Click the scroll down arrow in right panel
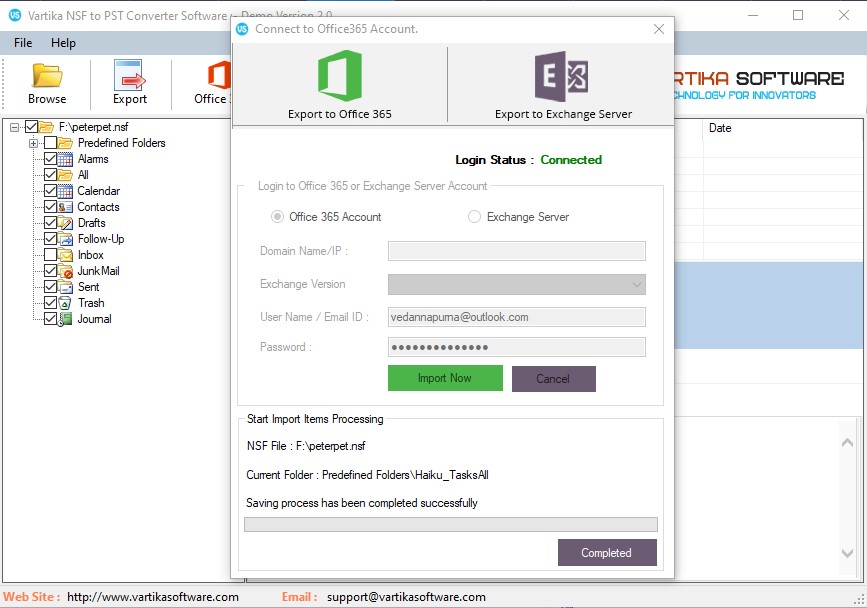This screenshot has height=608, width=867. (847, 553)
